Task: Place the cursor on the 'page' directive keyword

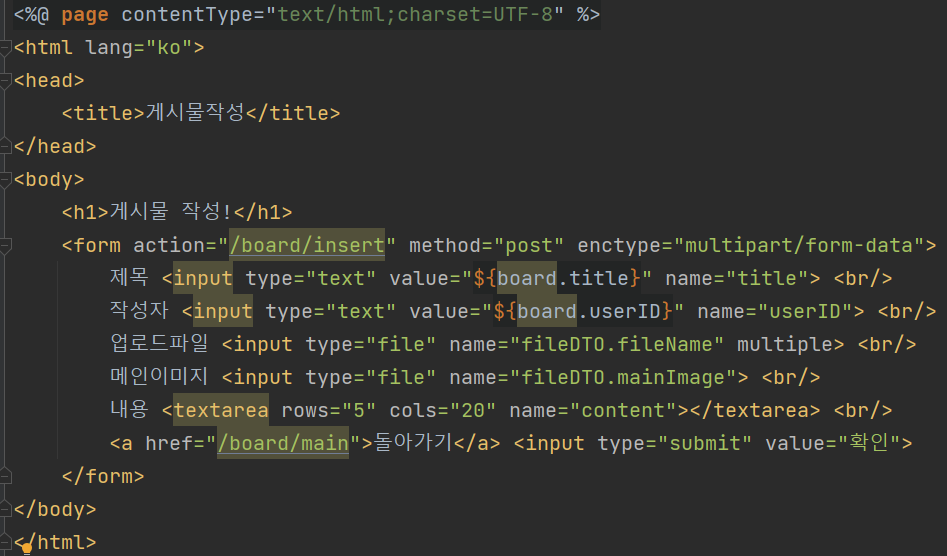Action: click(x=85, y=14)
